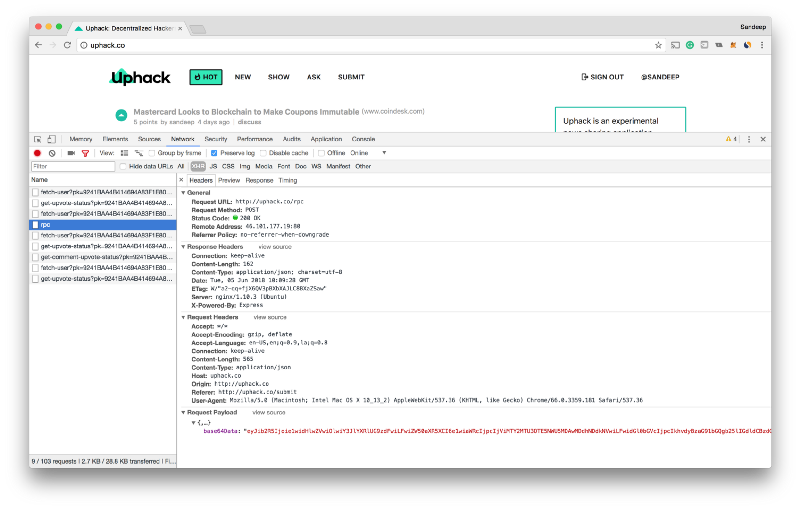Toggle the device toolbar icon
The width and height of the screenshot is (800, 509).
(x=52, y=139)
